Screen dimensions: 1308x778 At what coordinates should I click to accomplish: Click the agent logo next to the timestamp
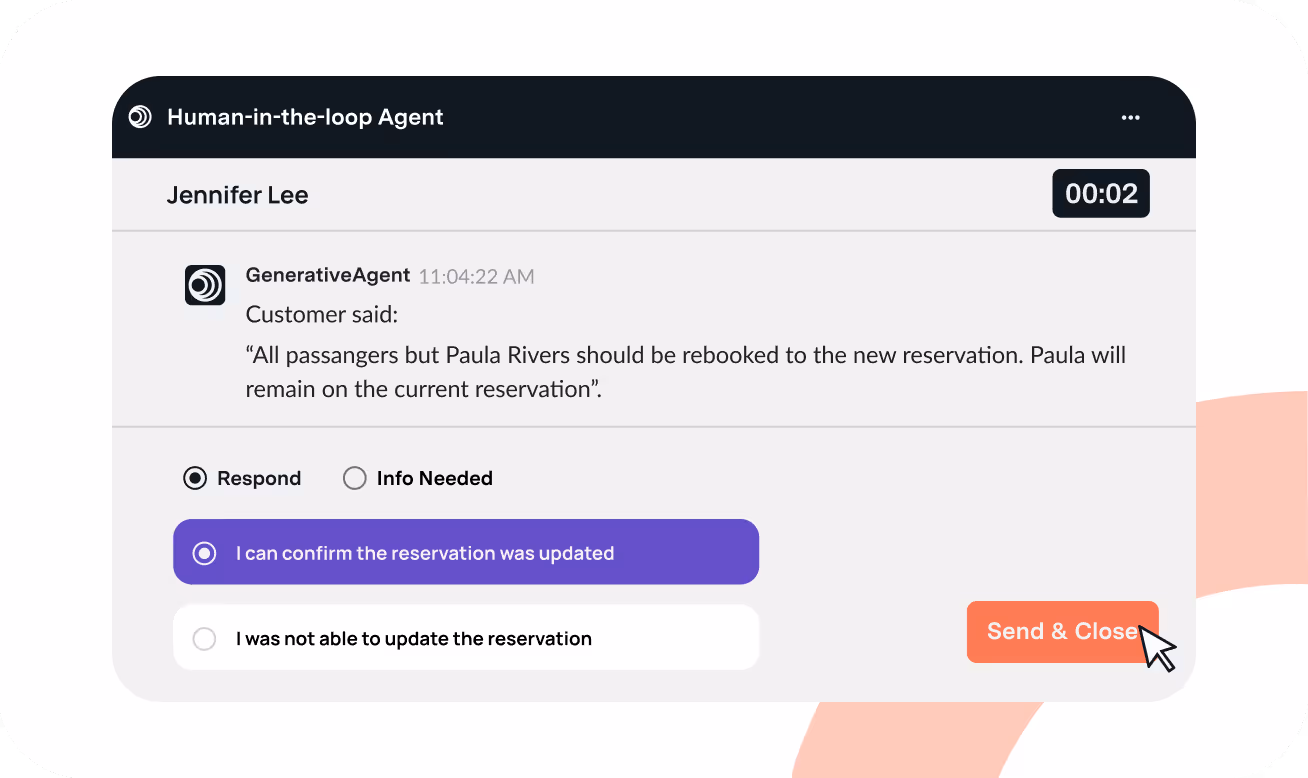click(x=205, y=286)
